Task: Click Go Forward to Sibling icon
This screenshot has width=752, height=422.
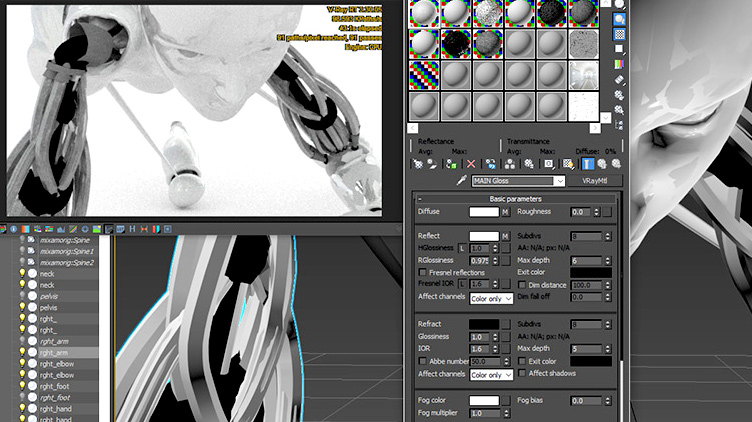Action: tap(616, 164)
